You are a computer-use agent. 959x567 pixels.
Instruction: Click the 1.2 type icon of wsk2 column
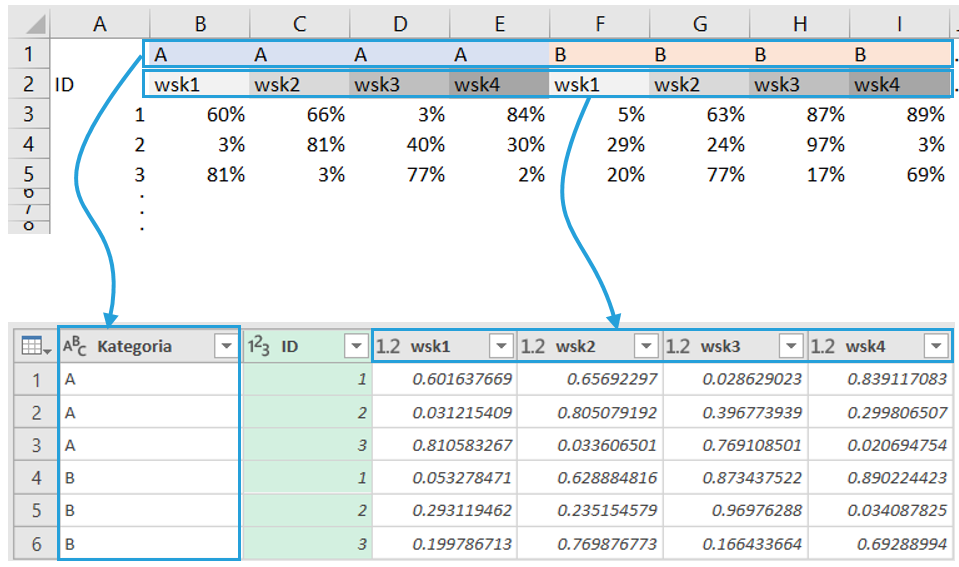click(534, 347)
